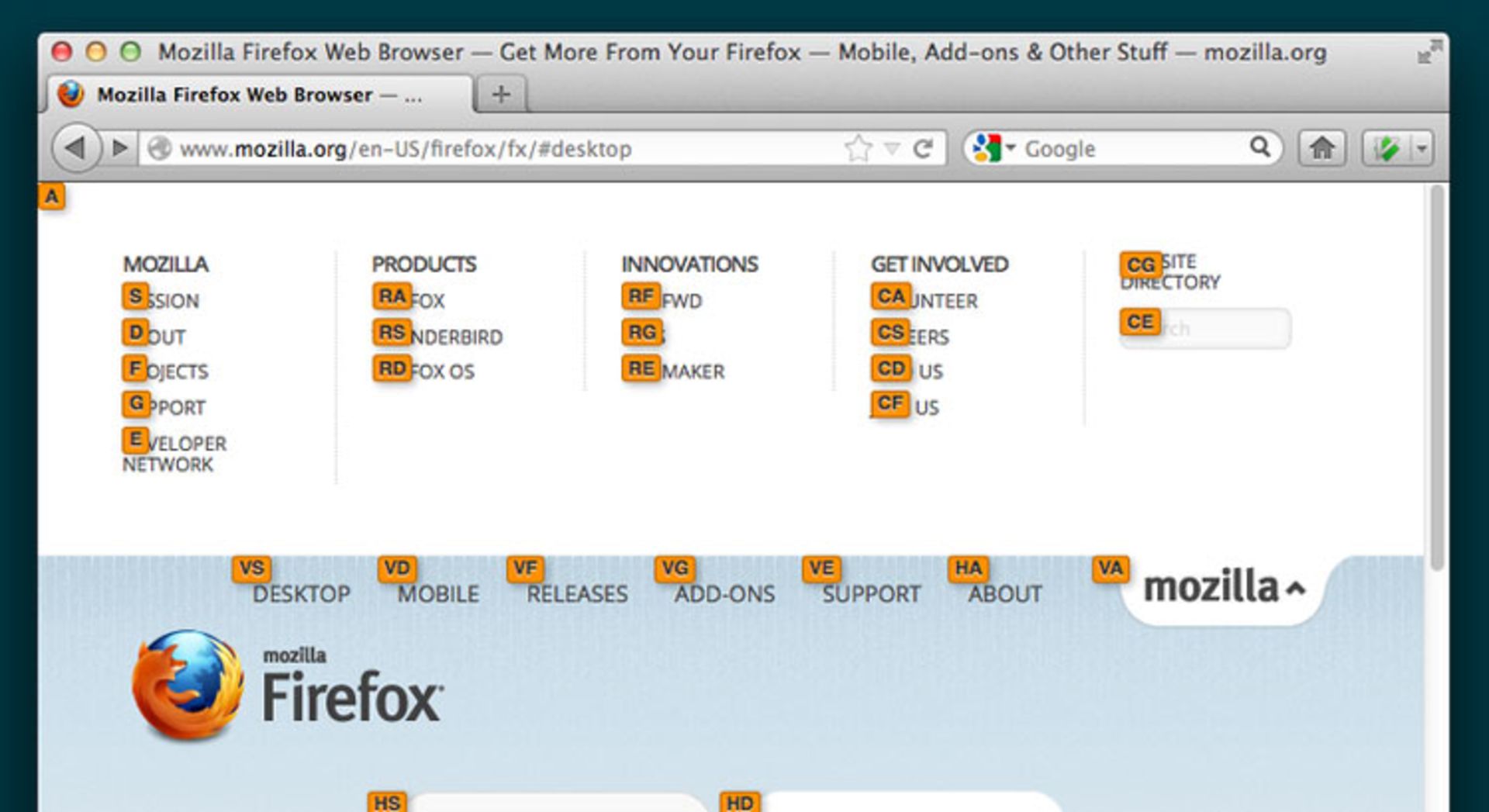1489x812 pixels.
Task: Open the search engine dropdown arrow
Action: (x=1011, y=148)
